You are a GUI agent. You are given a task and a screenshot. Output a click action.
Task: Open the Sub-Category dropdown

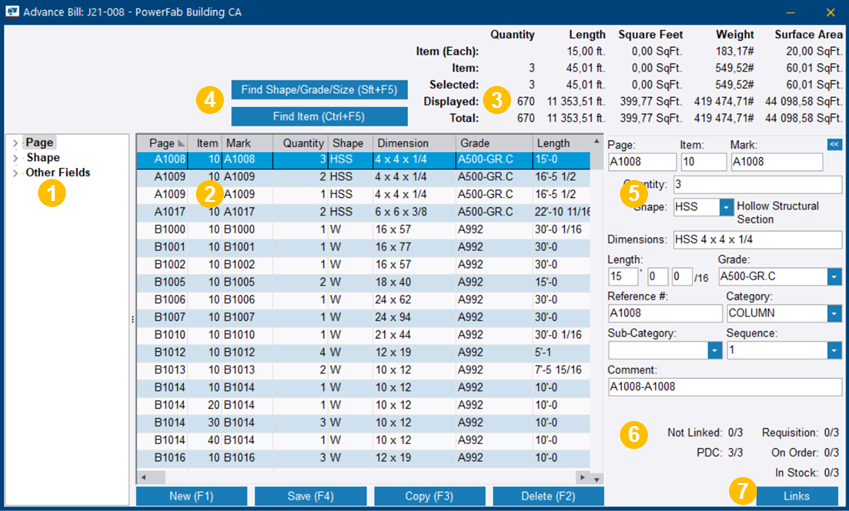[x=715, y=350]
